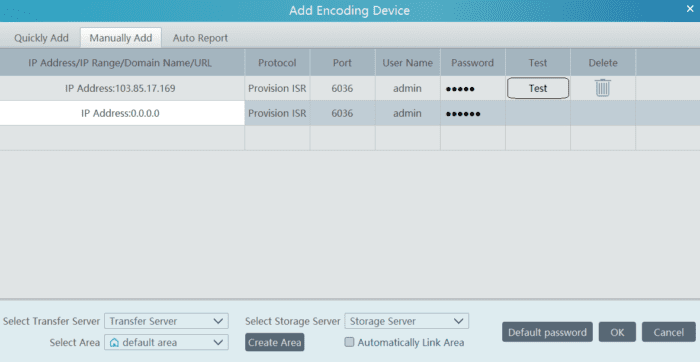Select Provision ISR protocol in first row

tap(277, 88)
